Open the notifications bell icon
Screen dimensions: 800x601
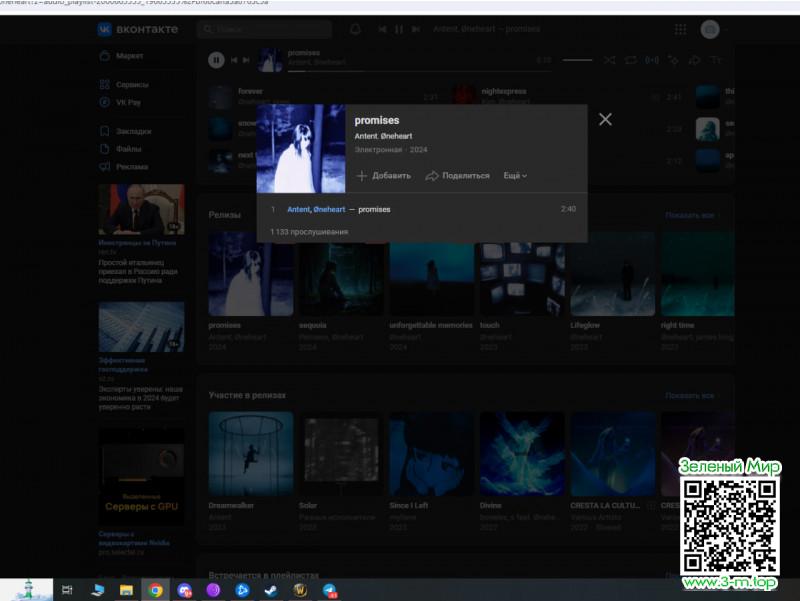tap(355, 30)
